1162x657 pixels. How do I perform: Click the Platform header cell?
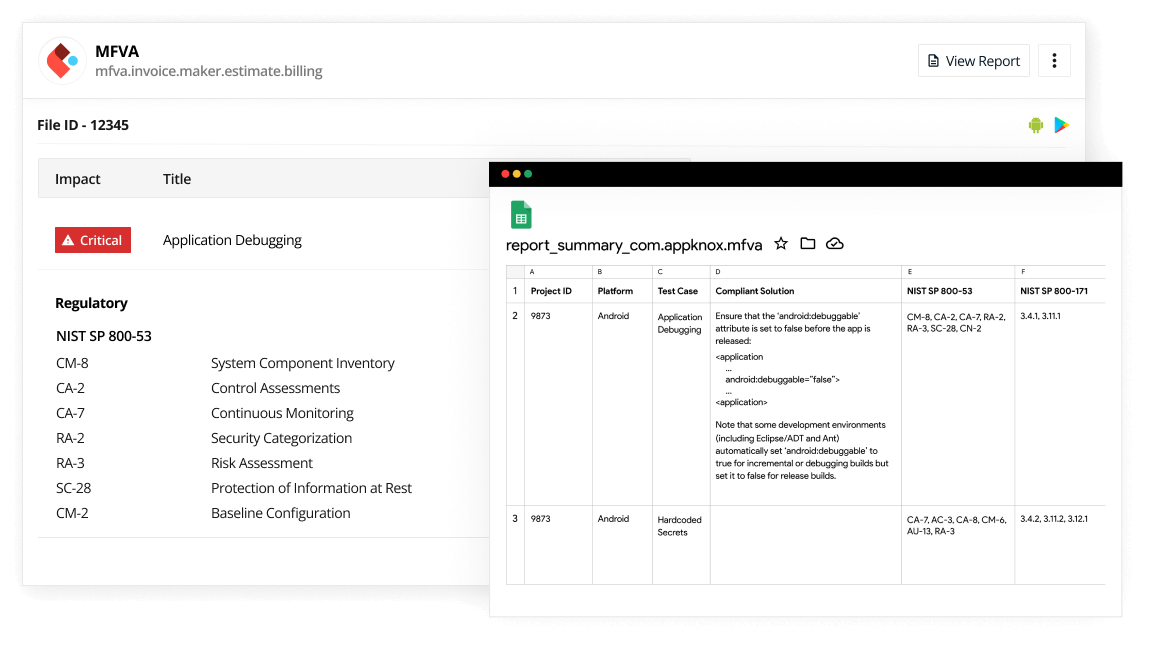point(622,291)
